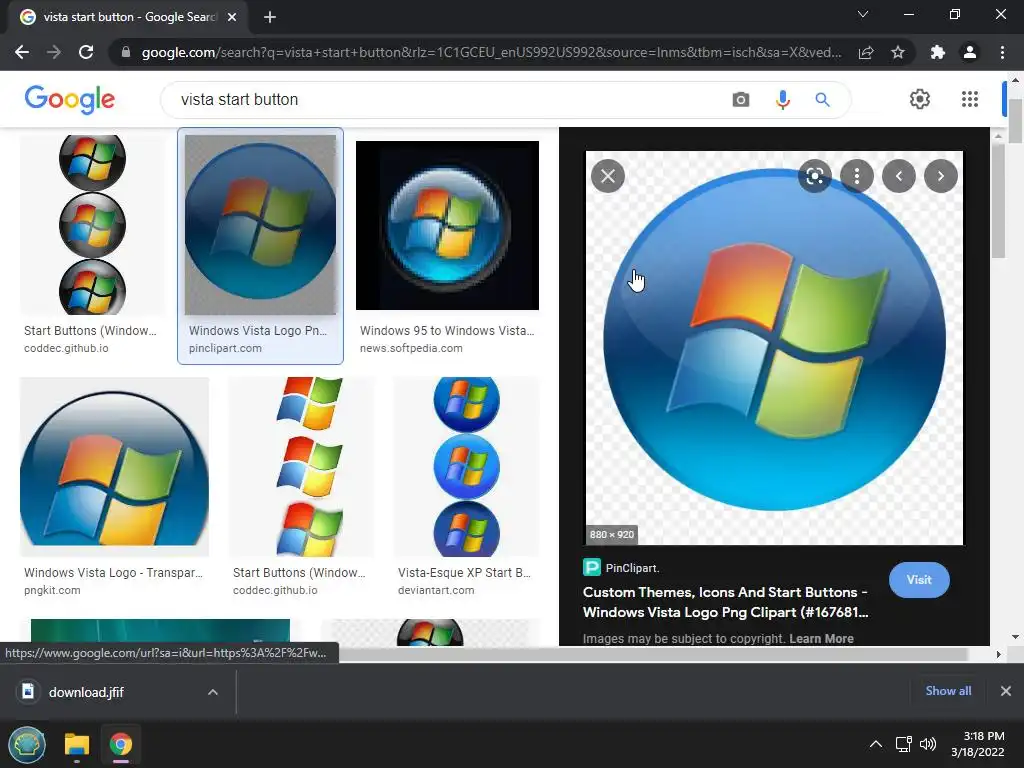The width and height of the screenshot is (1024, 768).
Task: Open the network tray icon
Action: (903, 744)
